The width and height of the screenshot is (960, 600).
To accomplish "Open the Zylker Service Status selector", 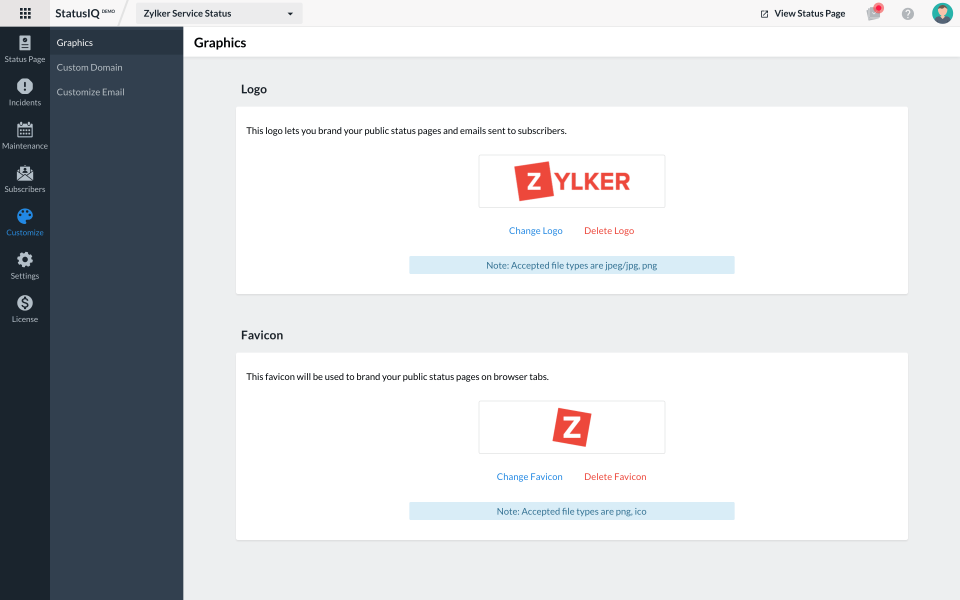I will coord(218,13).
